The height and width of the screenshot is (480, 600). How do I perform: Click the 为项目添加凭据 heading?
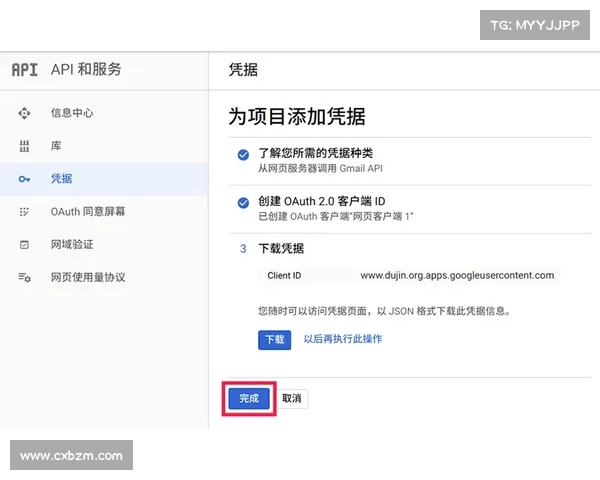[x=297, y=117]
